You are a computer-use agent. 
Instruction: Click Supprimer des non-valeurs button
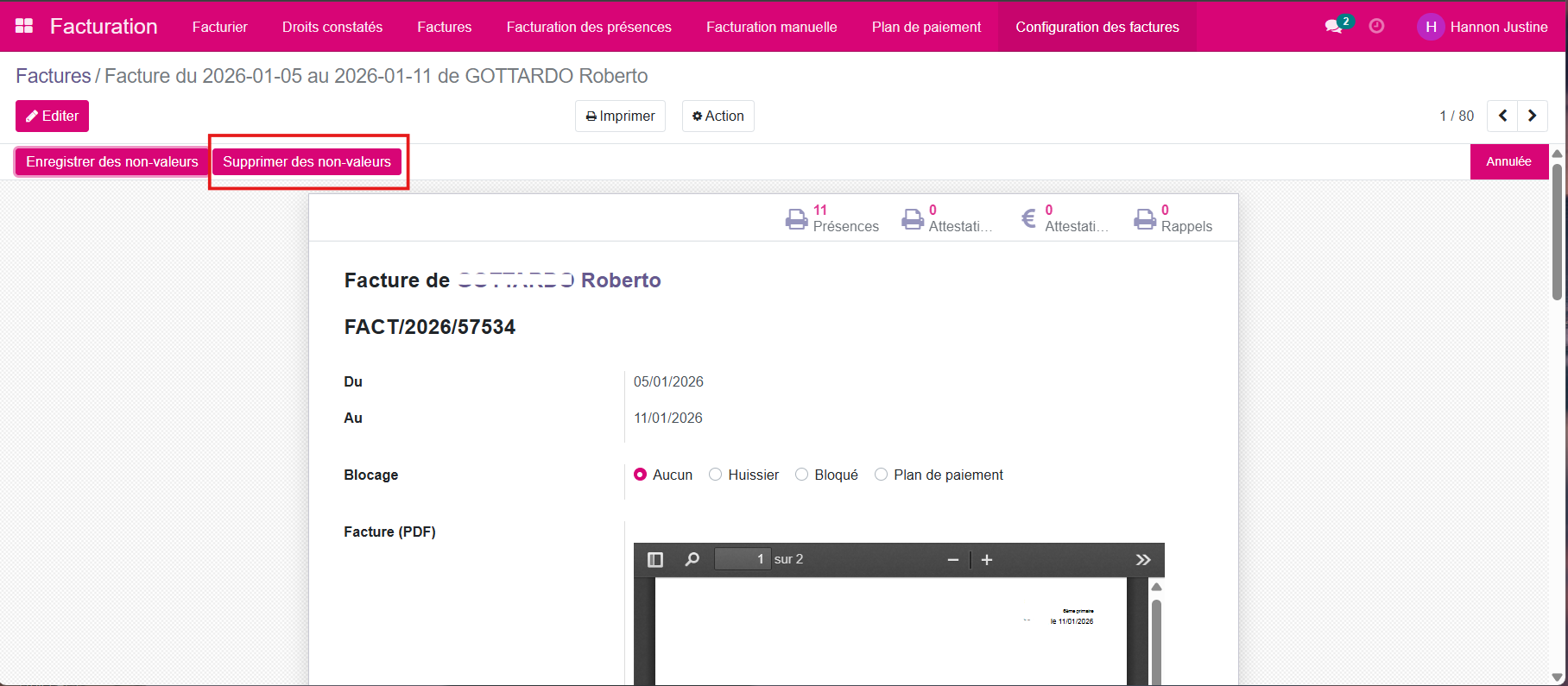(307, 161)
